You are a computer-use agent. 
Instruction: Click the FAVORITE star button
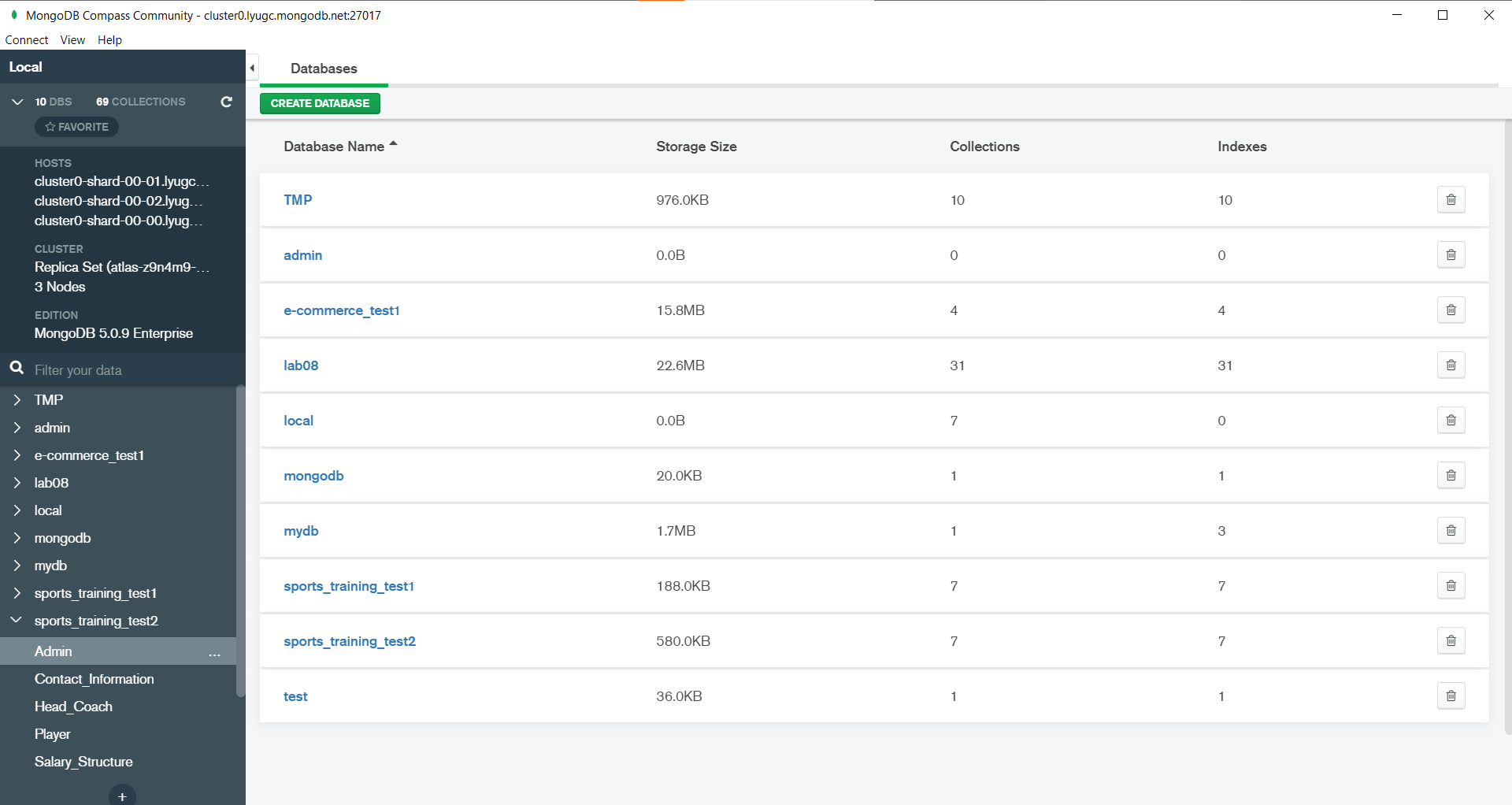tap(76, 126)
